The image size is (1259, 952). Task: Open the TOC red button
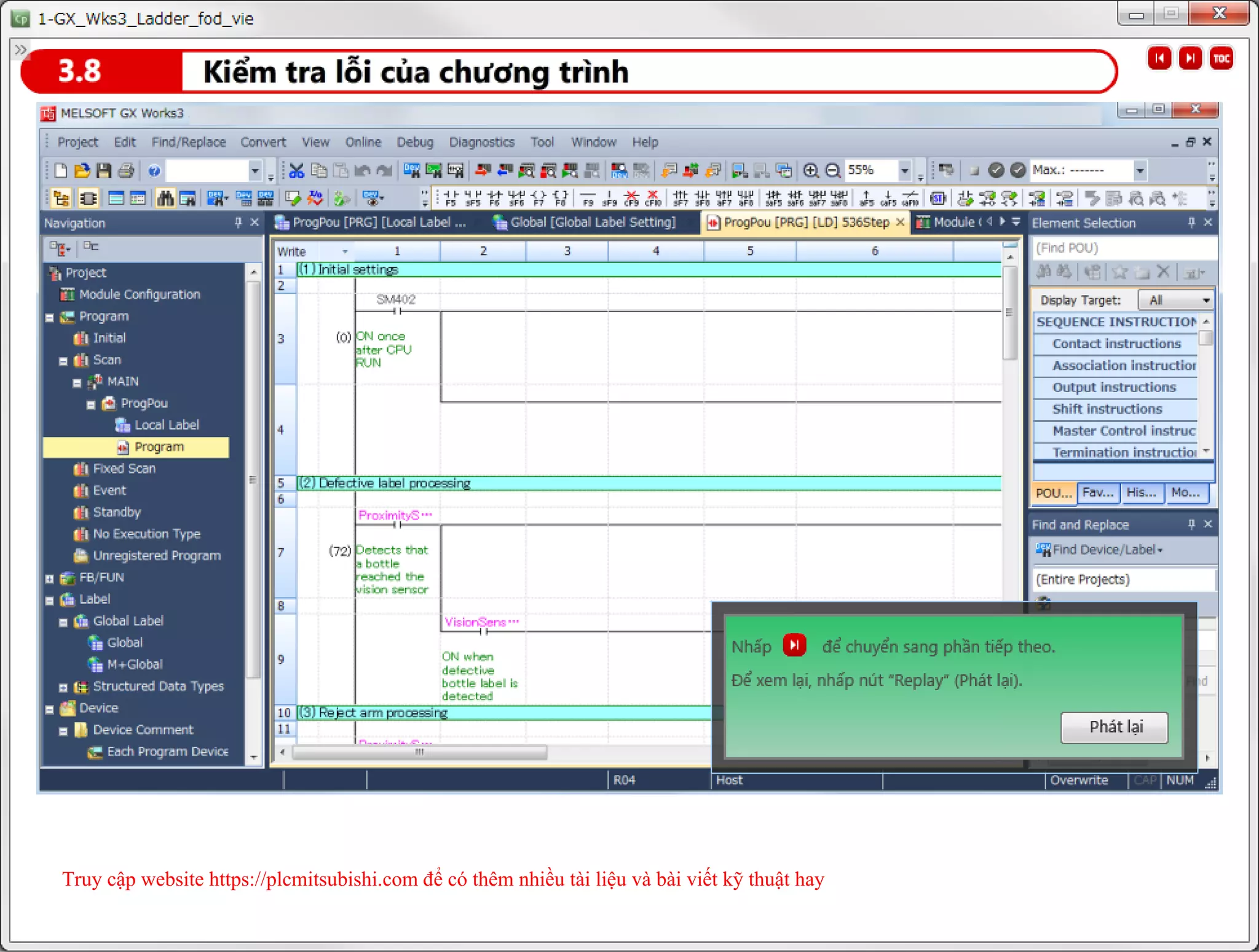1221,58
